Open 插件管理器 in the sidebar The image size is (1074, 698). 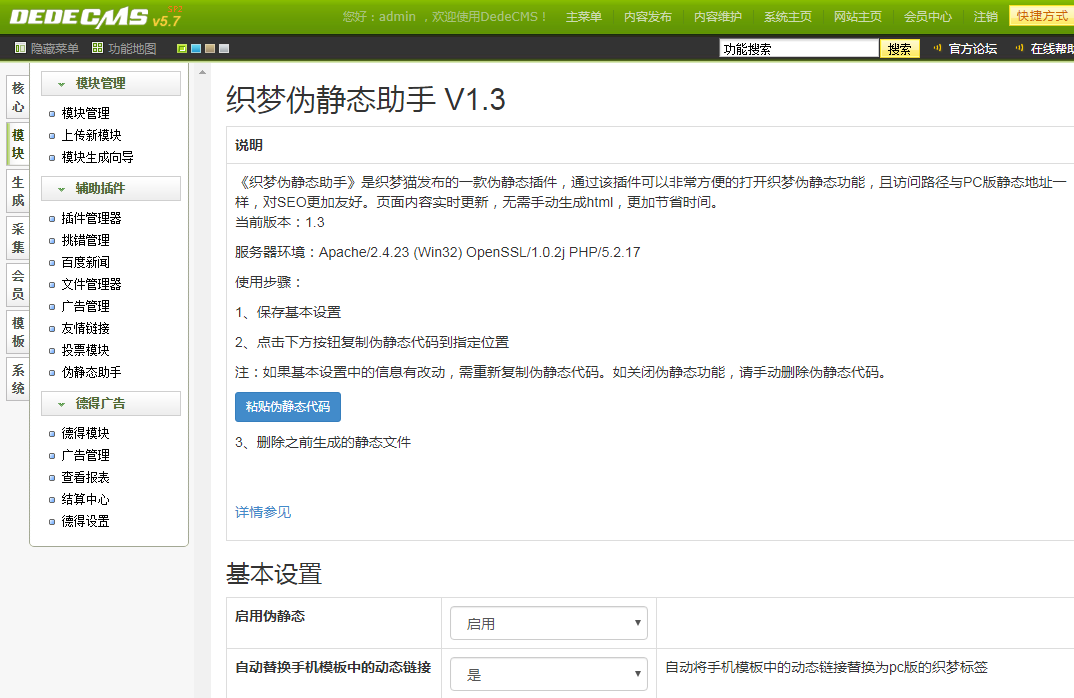tap(91, 218)
